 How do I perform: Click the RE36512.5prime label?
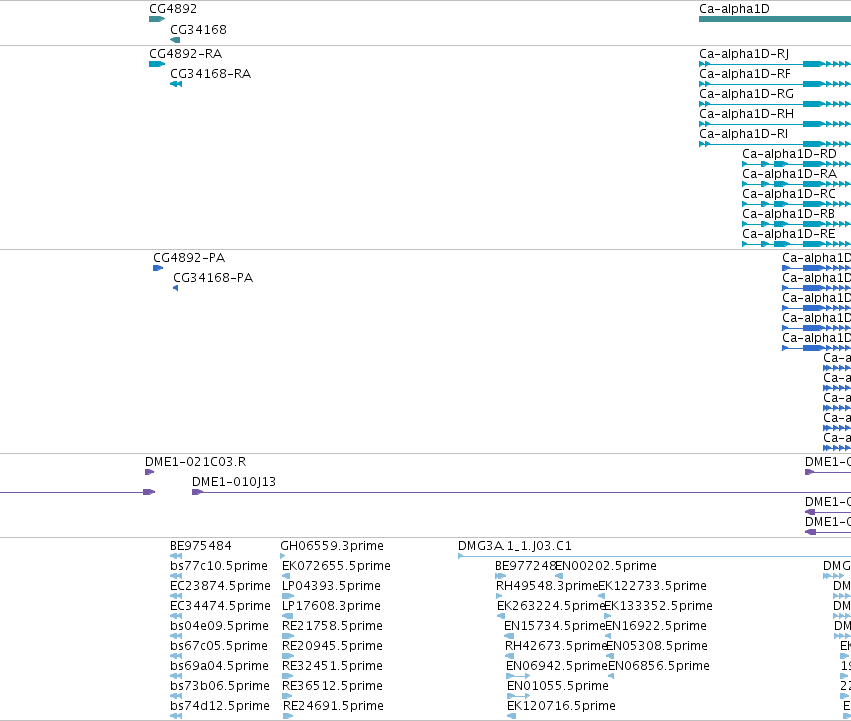coord(333,687)
